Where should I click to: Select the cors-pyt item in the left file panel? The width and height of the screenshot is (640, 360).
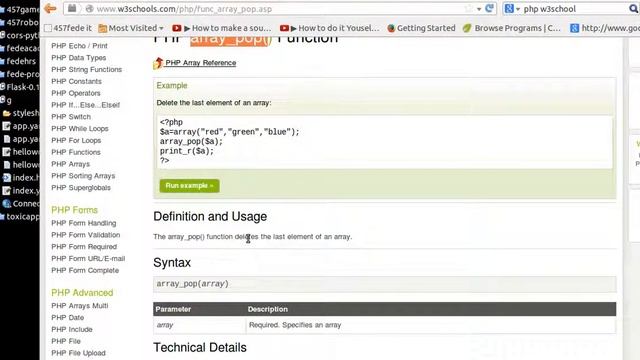click(x=20, y=36)
